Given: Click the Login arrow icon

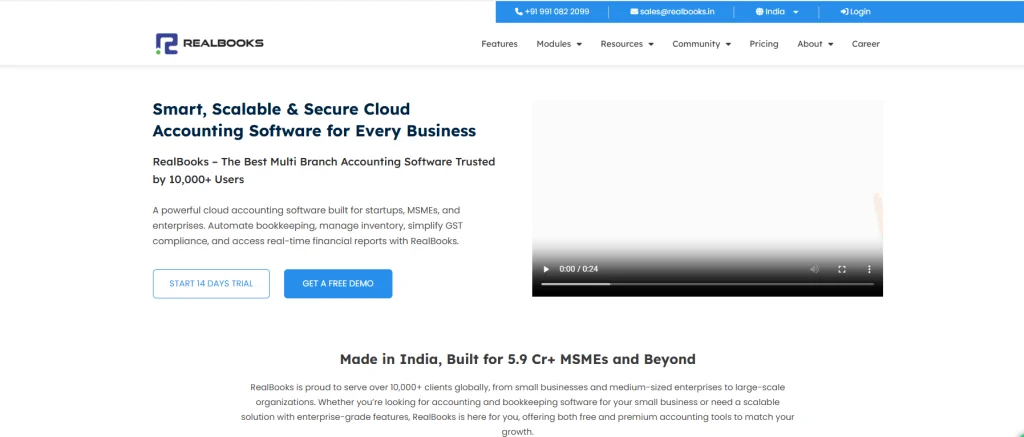Looking at the screenshot, I should coord(844,12).
